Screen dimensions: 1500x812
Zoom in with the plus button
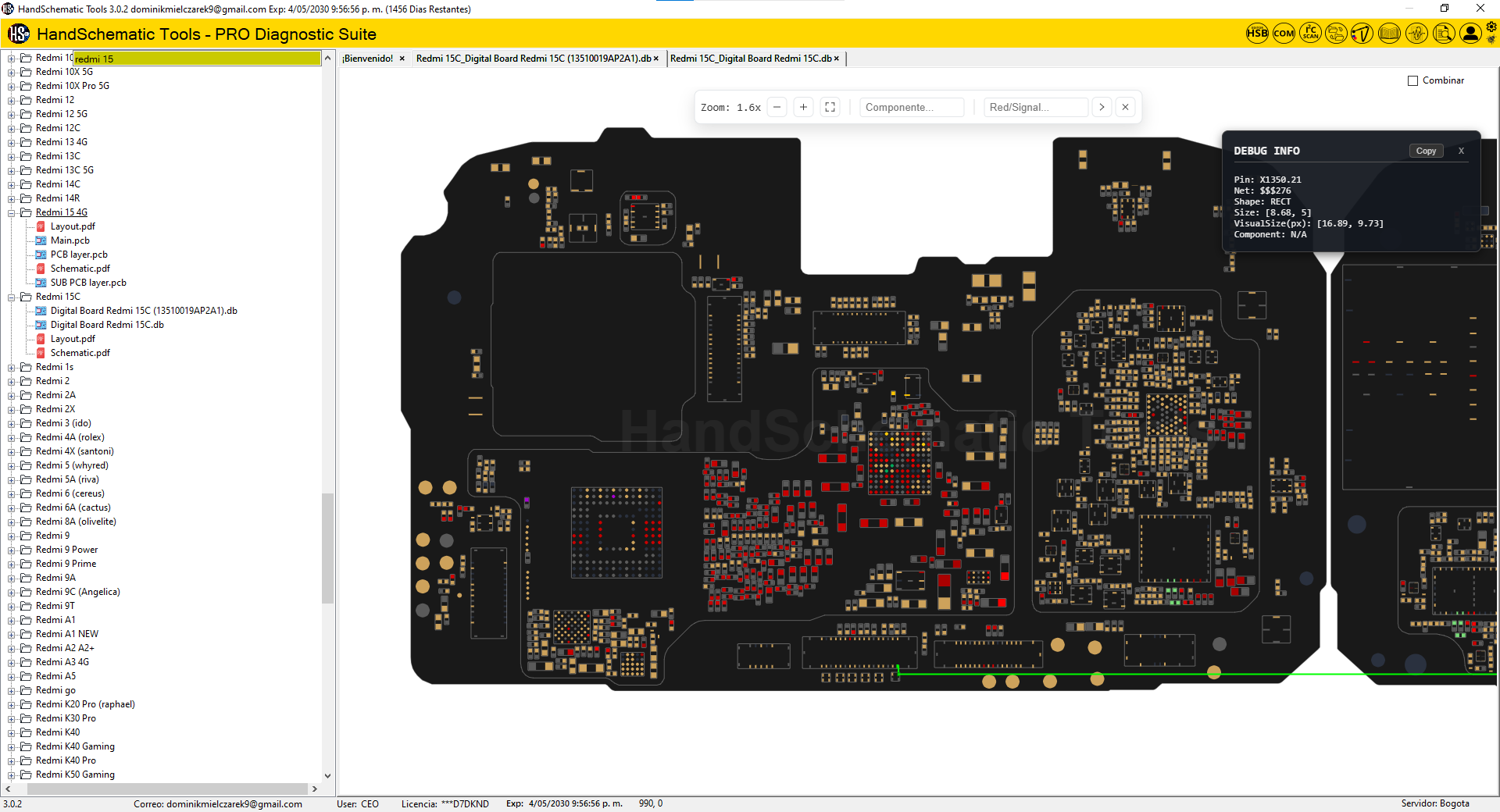[803, 108]
